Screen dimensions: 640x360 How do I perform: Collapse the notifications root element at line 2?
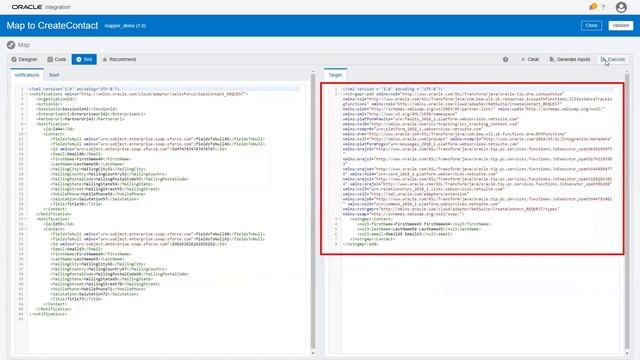point(26,94)
